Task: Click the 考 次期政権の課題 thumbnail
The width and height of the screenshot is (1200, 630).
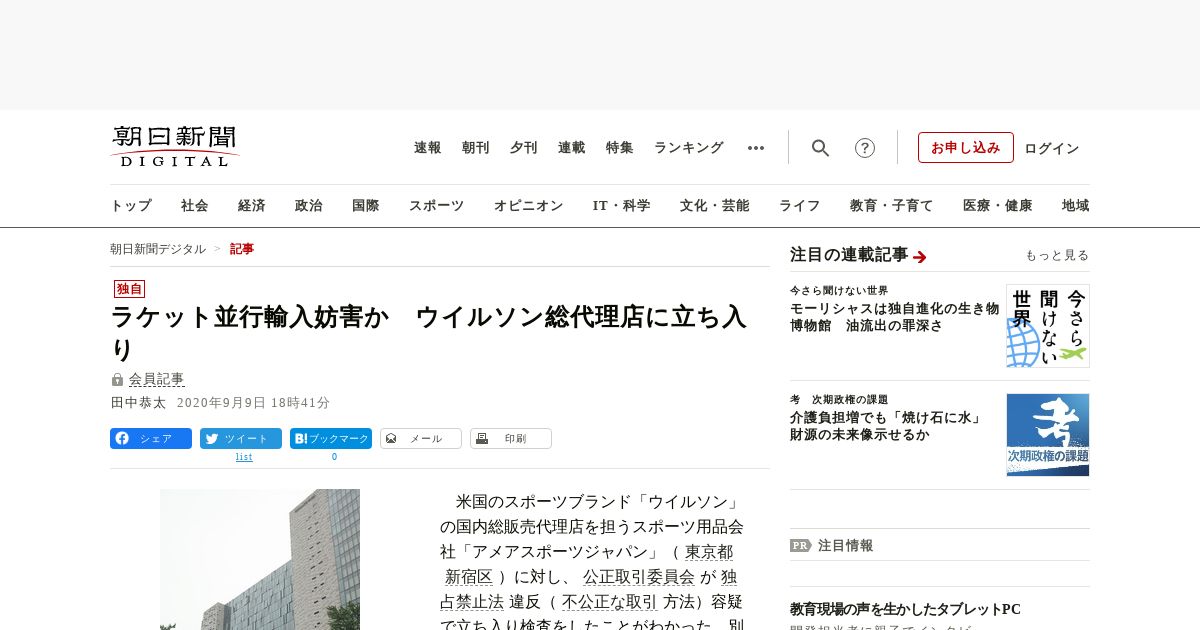Action: tap(1048, 435)
